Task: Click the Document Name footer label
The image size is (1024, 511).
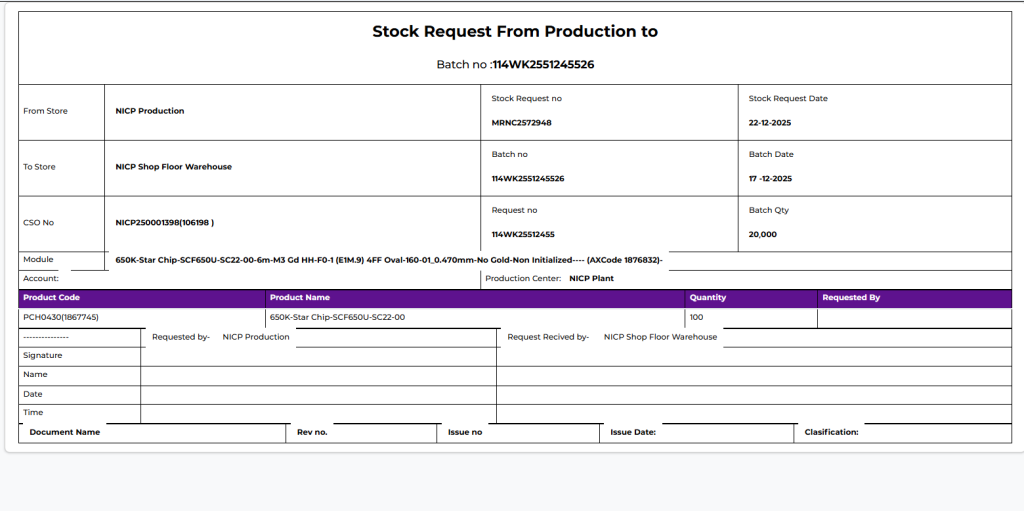Action: (x=65, y=432)
